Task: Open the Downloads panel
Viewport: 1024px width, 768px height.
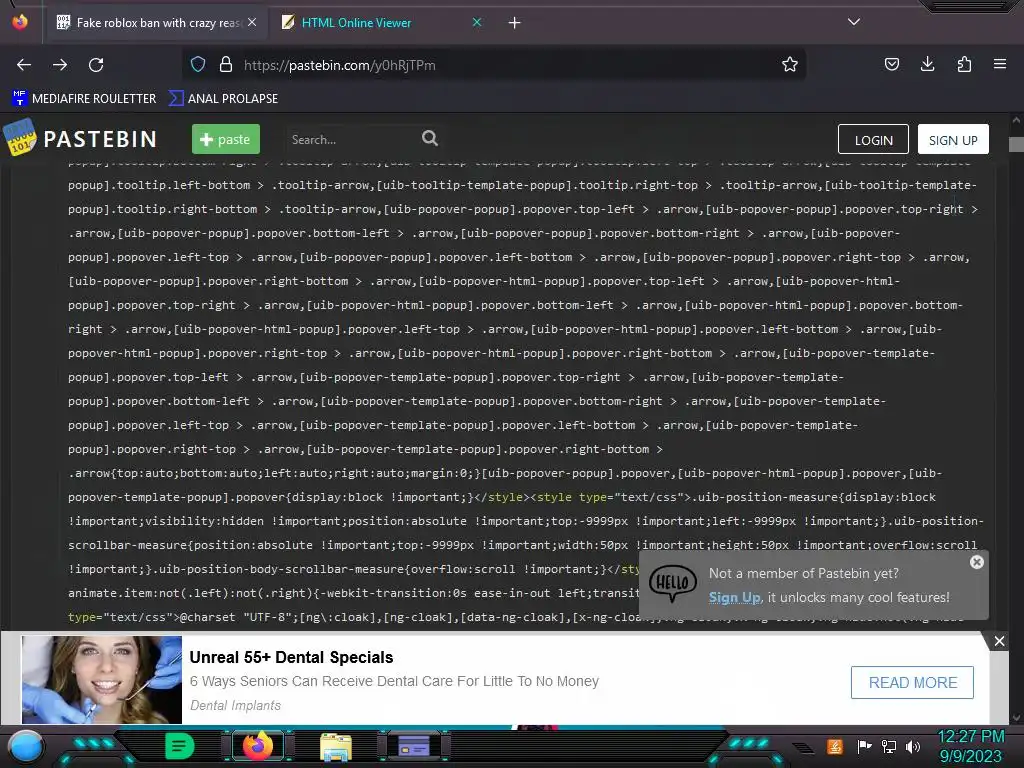Action: pyautogui.click(x=927, y=64)
